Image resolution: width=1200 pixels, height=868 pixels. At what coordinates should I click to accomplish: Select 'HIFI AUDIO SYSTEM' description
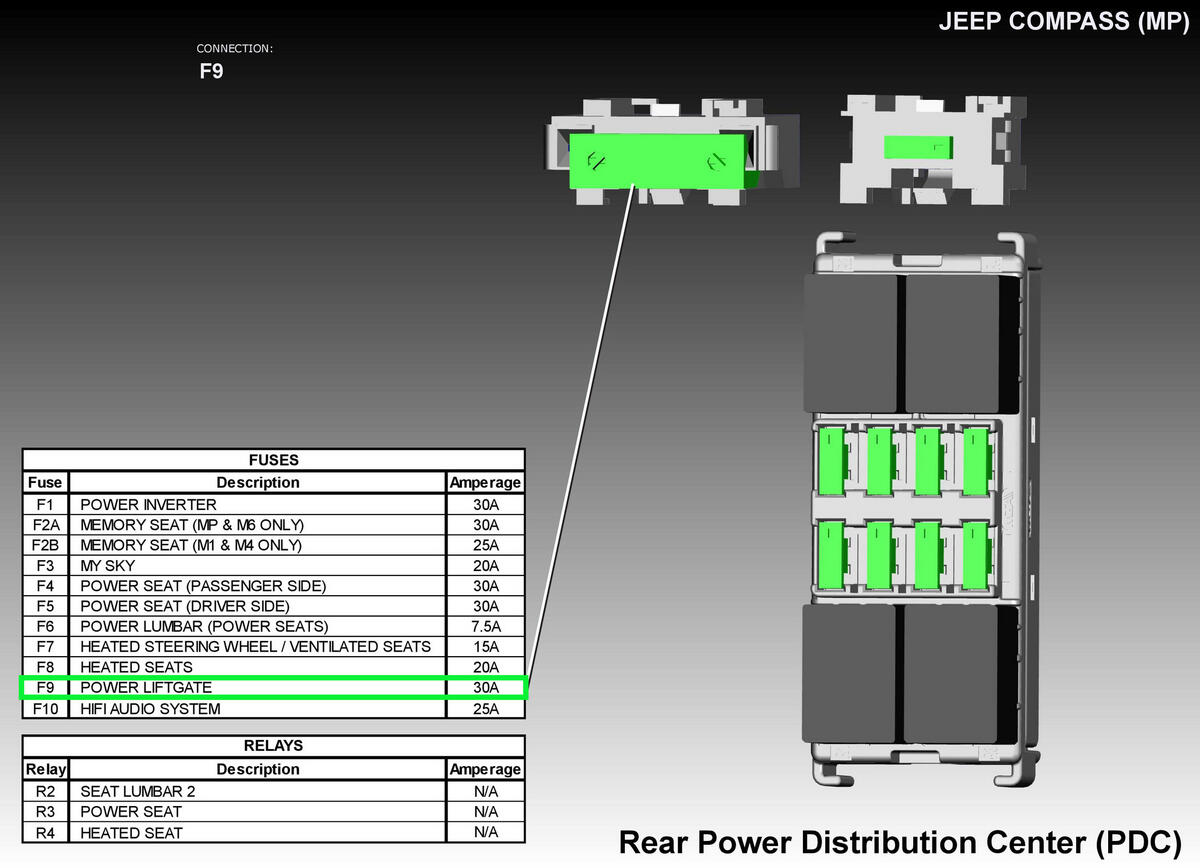click(x=150, y=709)
